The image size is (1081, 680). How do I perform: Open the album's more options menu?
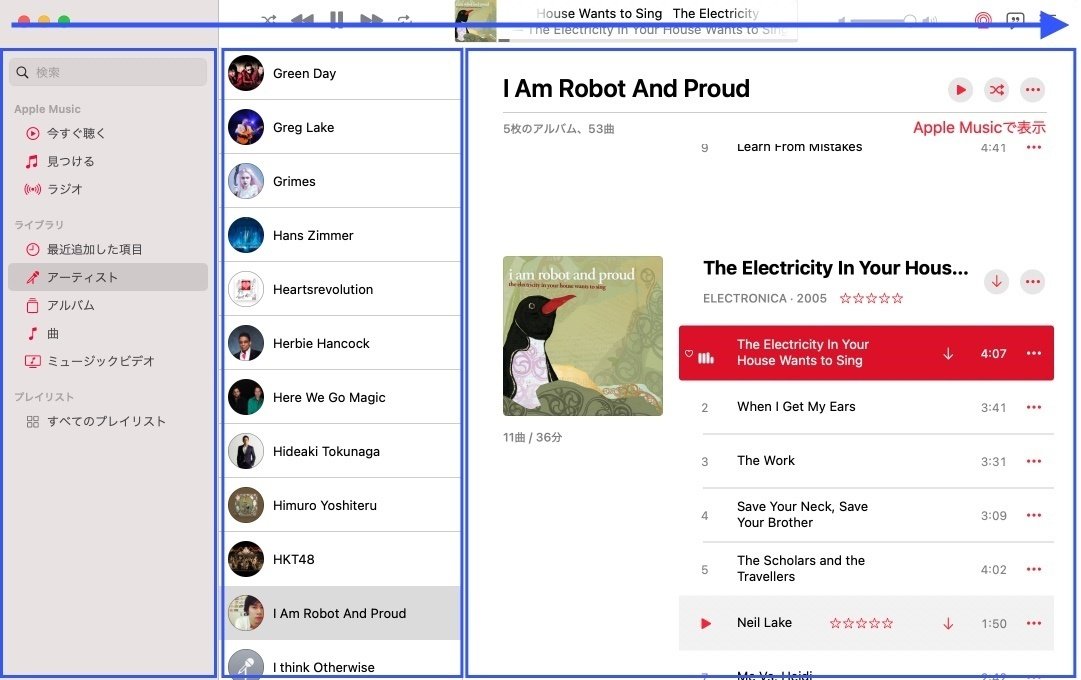pyautogui.click(x=1033, y=281)
